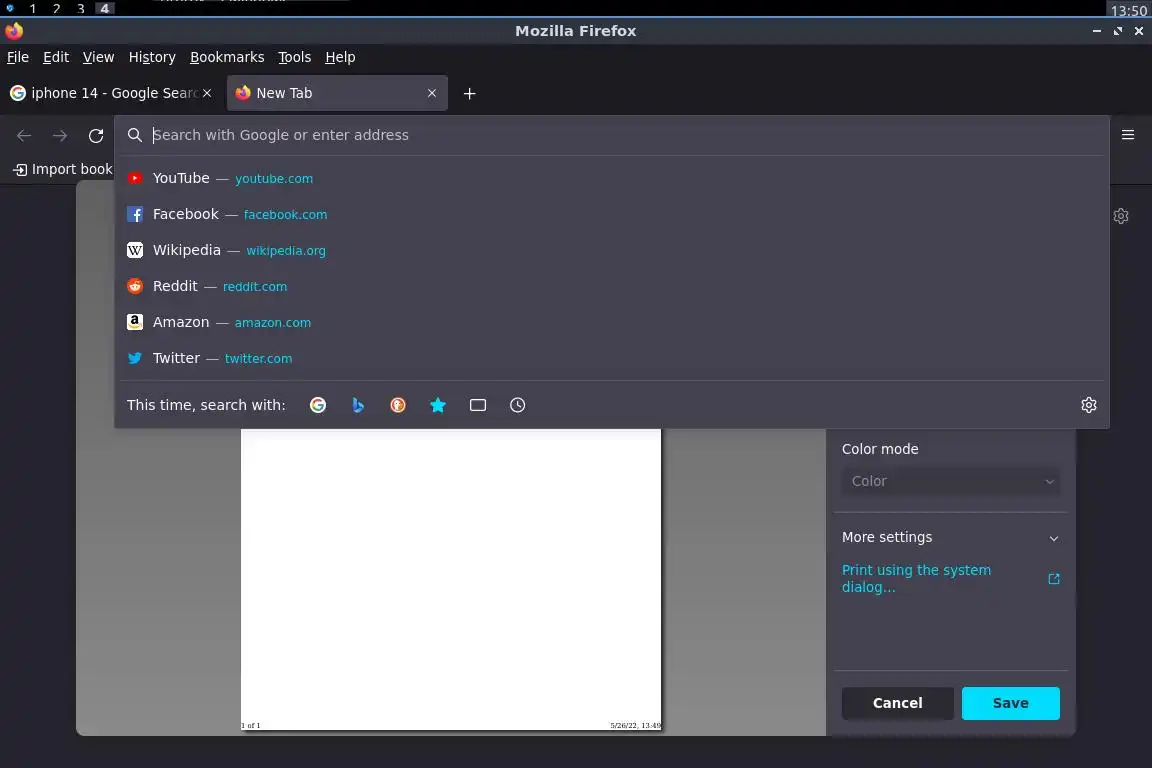This screenshot has height=768, width=1152.
Task: Search open tabs using the tabs icon
Action: (478, 405)
